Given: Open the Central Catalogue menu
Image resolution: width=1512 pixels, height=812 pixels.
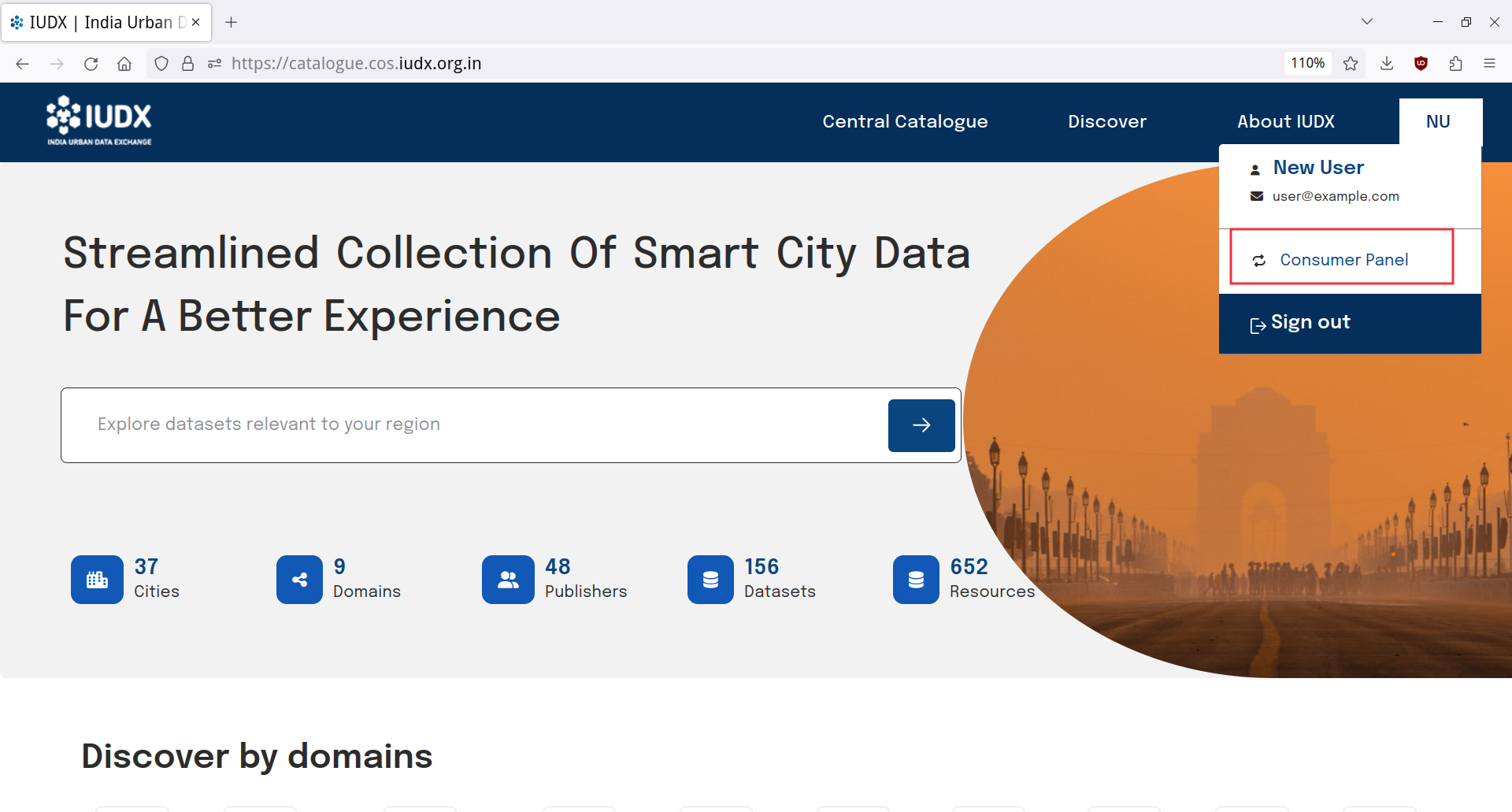Looking at the screenshot, I should pos(905,121).
